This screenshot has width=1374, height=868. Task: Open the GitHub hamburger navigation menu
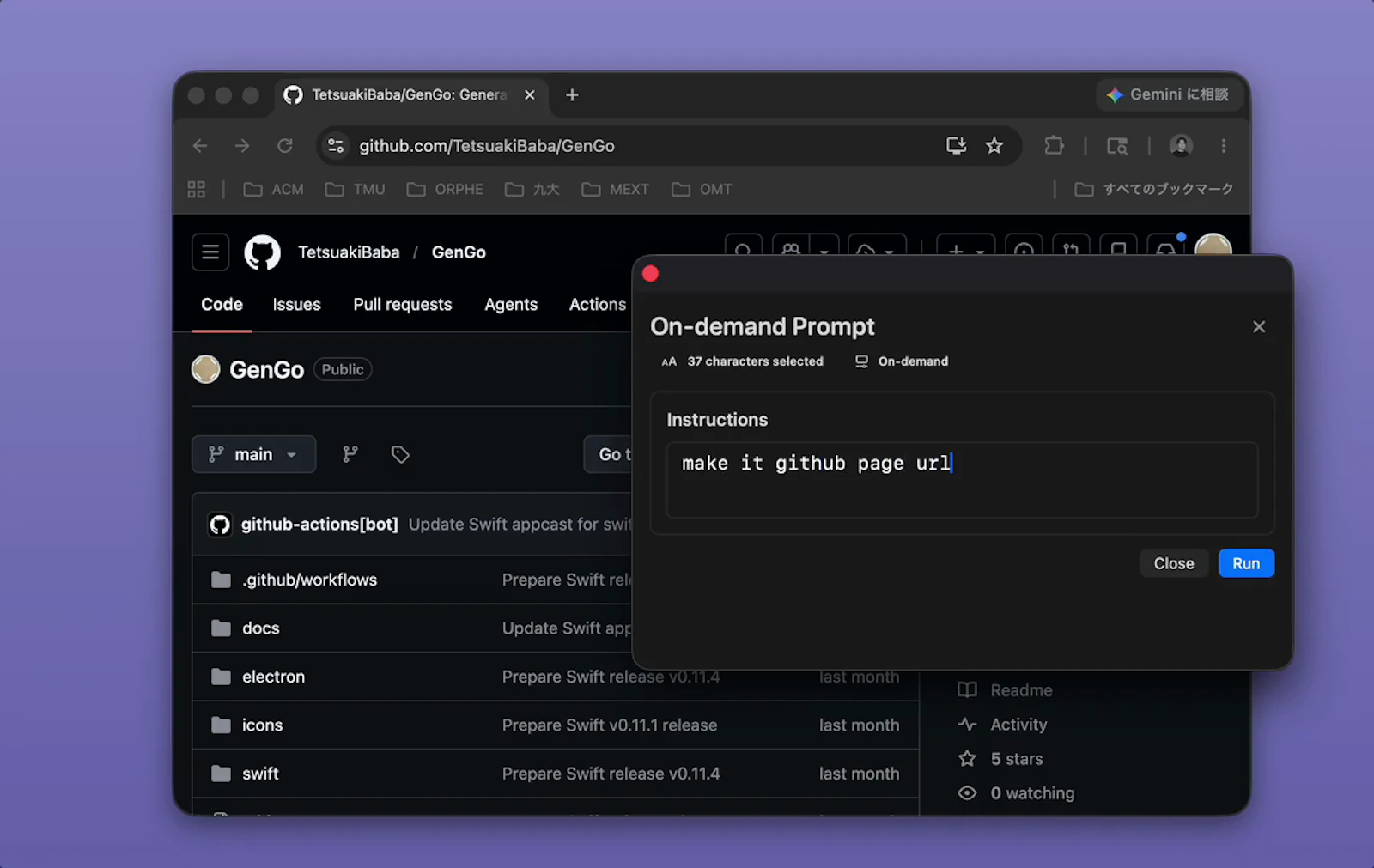click(210, 252)
